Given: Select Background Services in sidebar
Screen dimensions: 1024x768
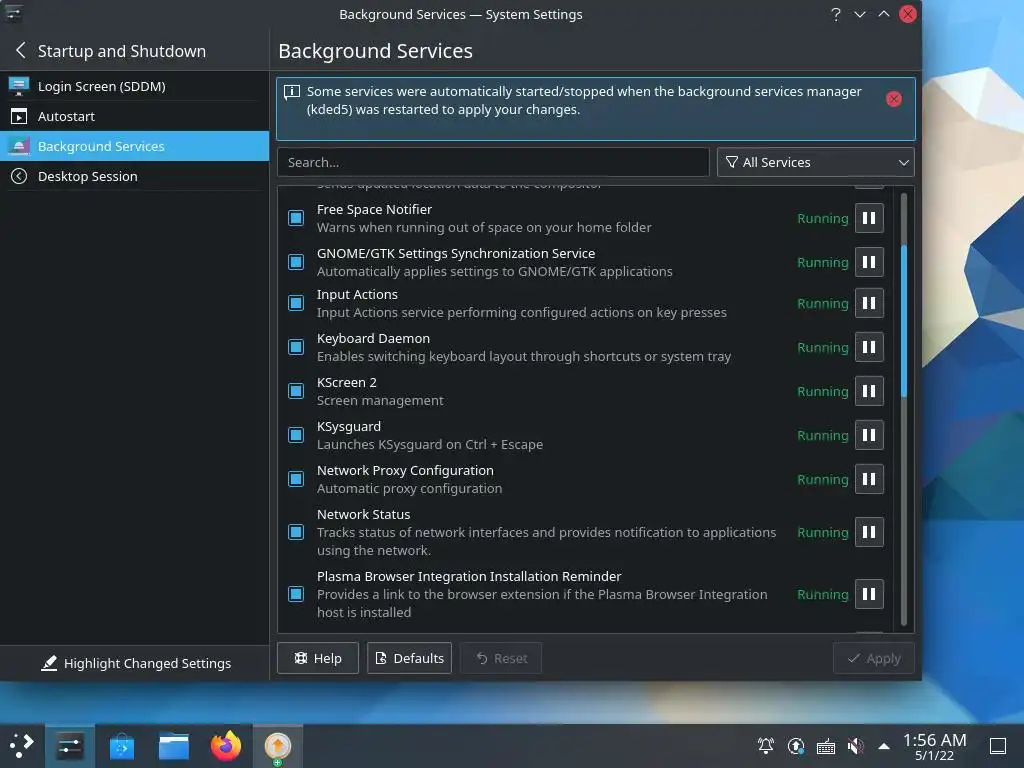Looking at the screenshot, I should [x=135, y=146].
